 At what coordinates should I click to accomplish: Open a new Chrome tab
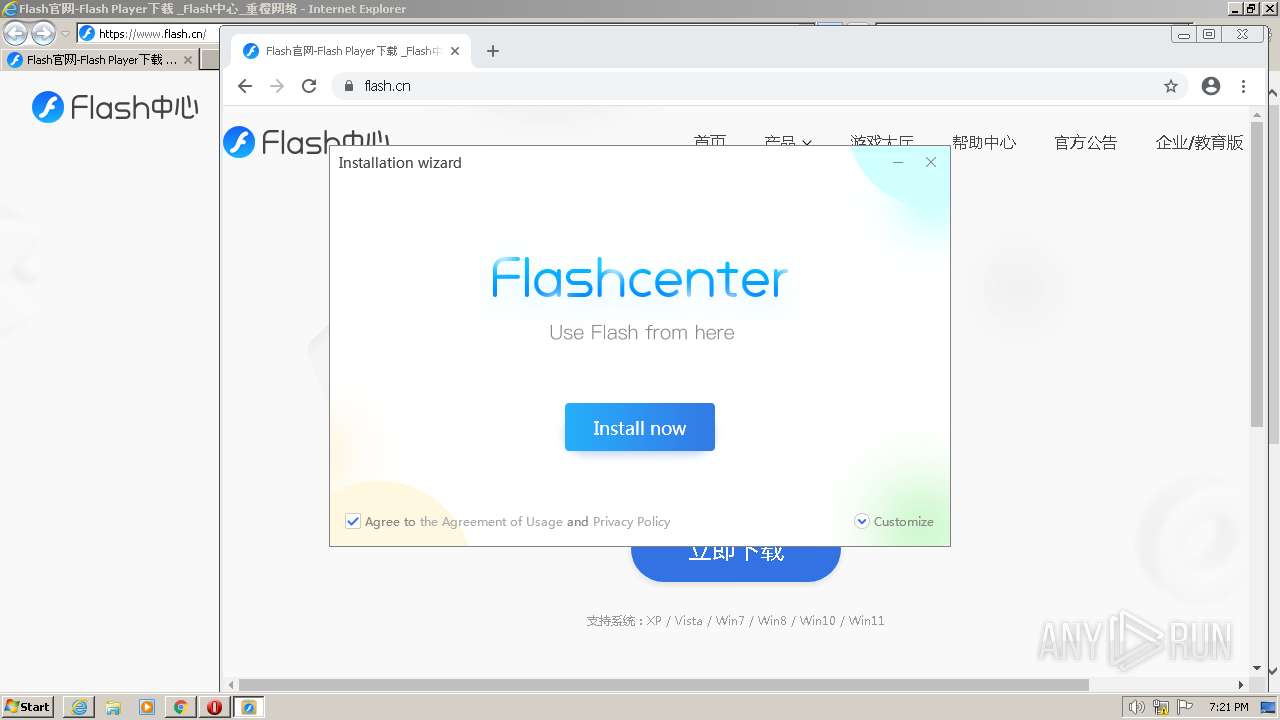[492, 51]
